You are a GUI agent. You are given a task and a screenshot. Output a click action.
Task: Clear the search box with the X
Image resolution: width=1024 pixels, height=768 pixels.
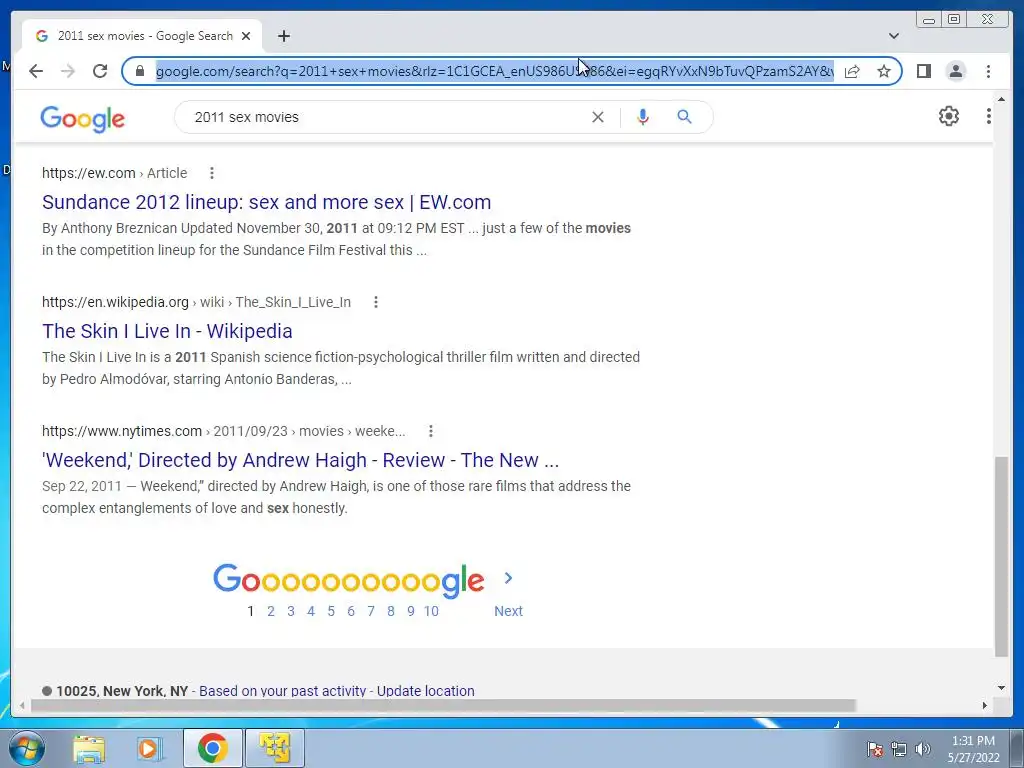(598, 117)
